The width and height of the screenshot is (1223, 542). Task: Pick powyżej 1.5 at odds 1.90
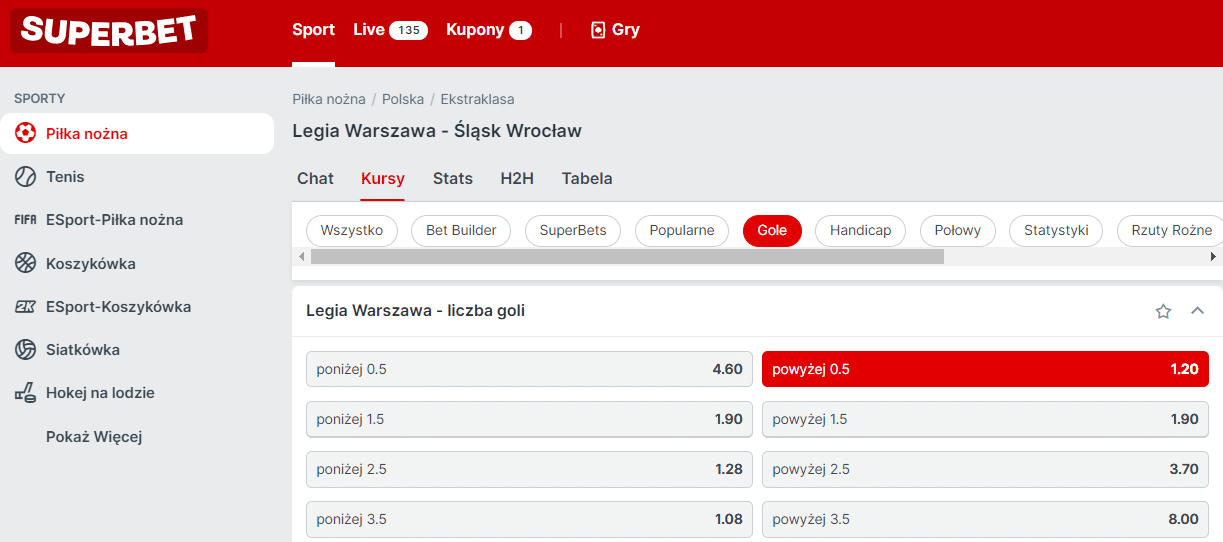(985, 419)
